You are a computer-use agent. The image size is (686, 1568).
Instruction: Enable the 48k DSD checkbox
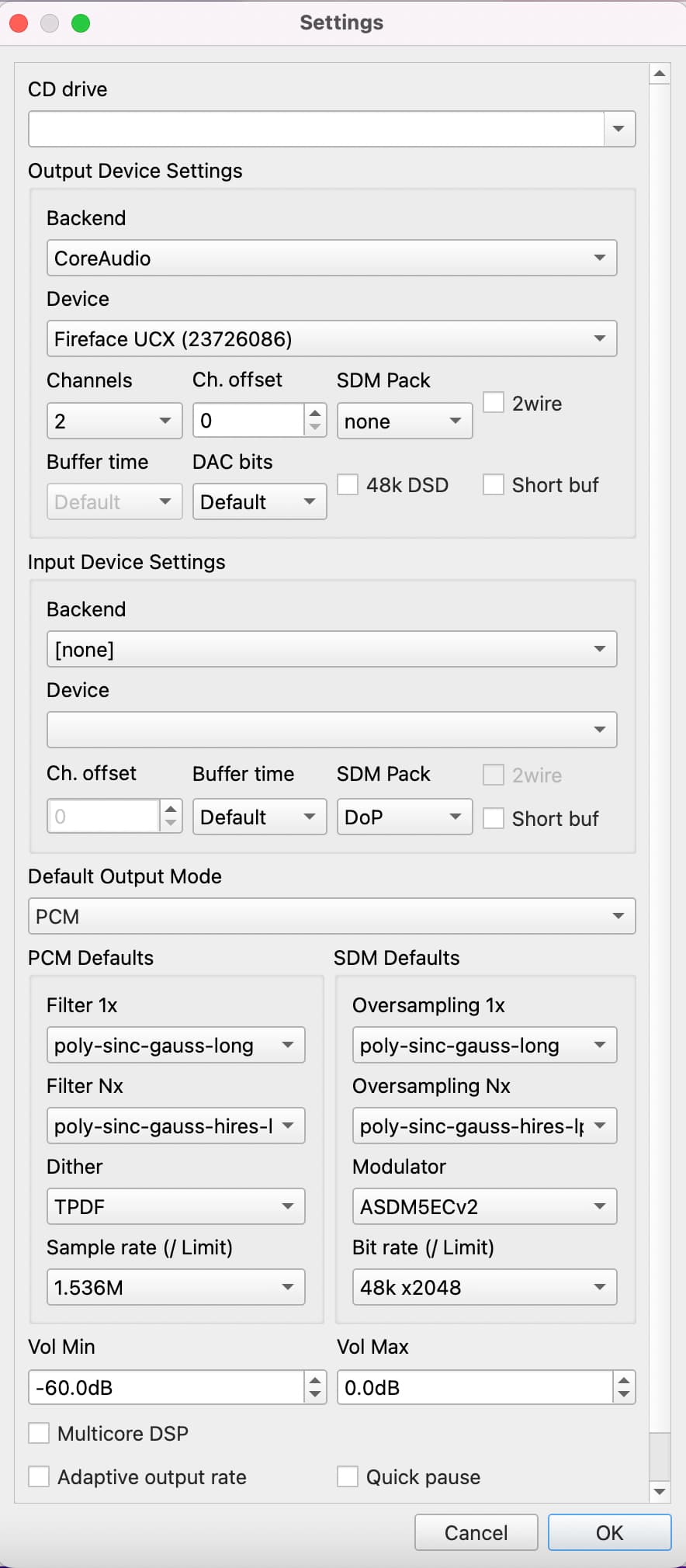[x=348, y=484]
